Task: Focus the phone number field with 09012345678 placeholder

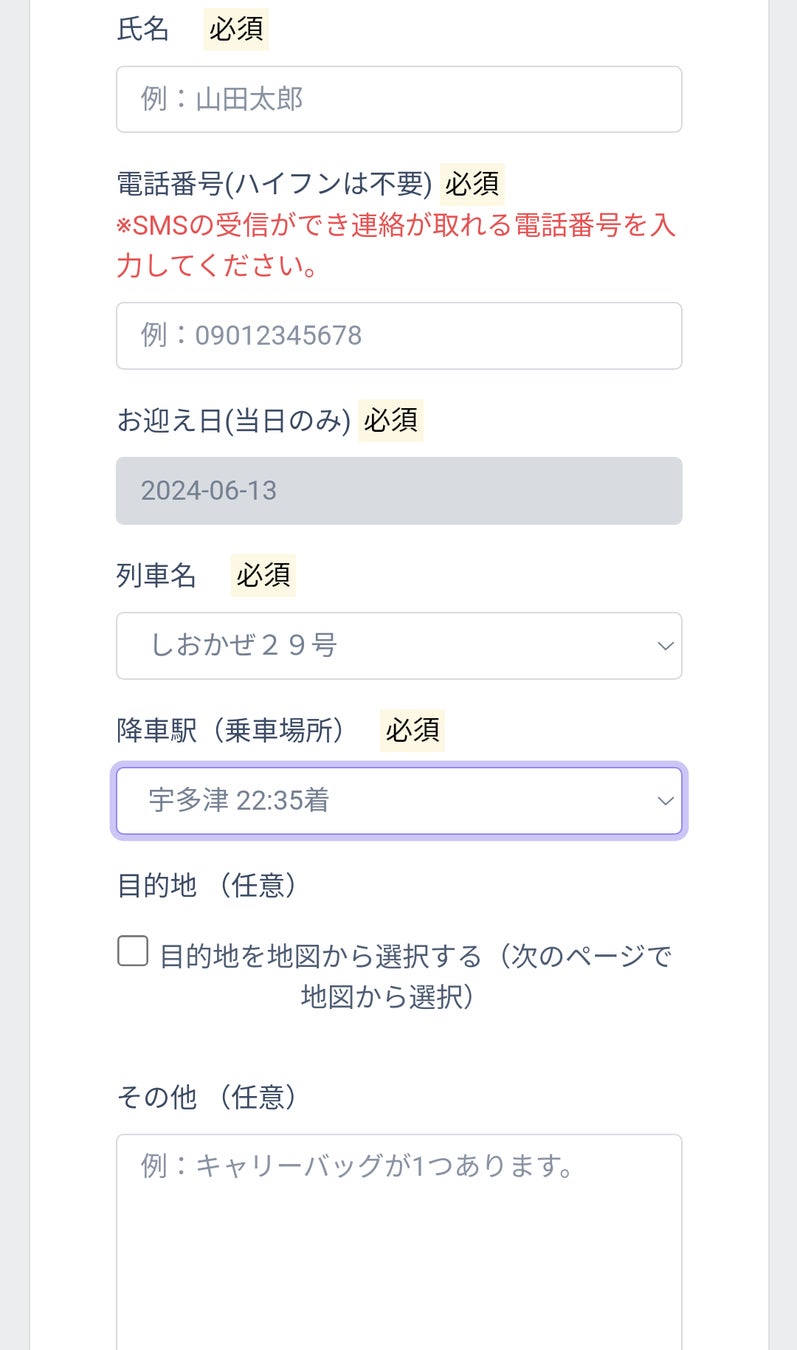Action: 398,335
